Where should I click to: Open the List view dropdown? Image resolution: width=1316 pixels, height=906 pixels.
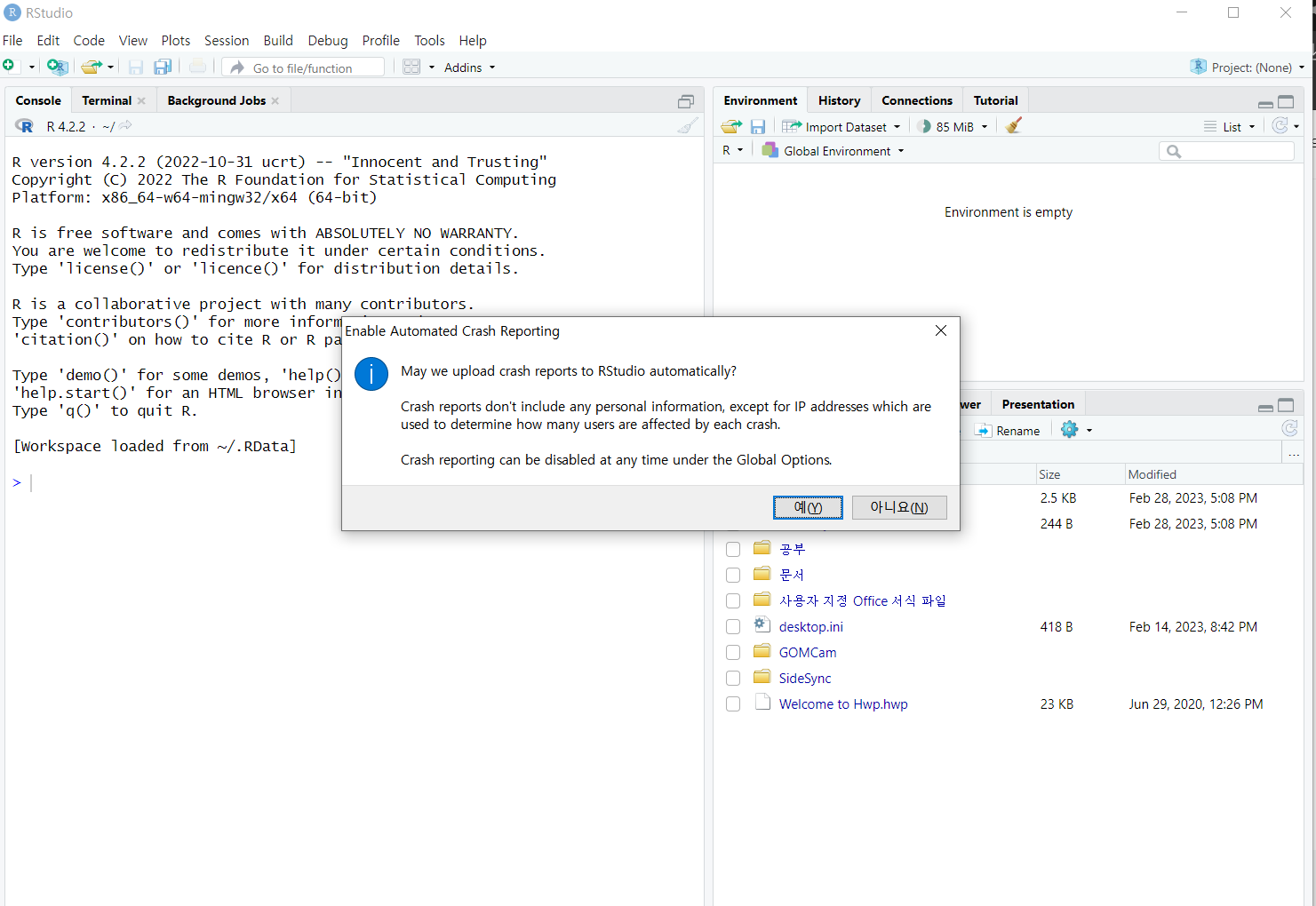click(x=1230, y=127)
